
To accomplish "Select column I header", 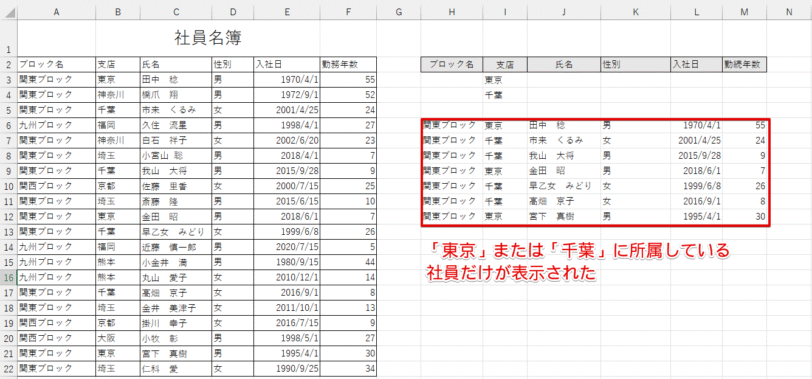I will [505, 12].
